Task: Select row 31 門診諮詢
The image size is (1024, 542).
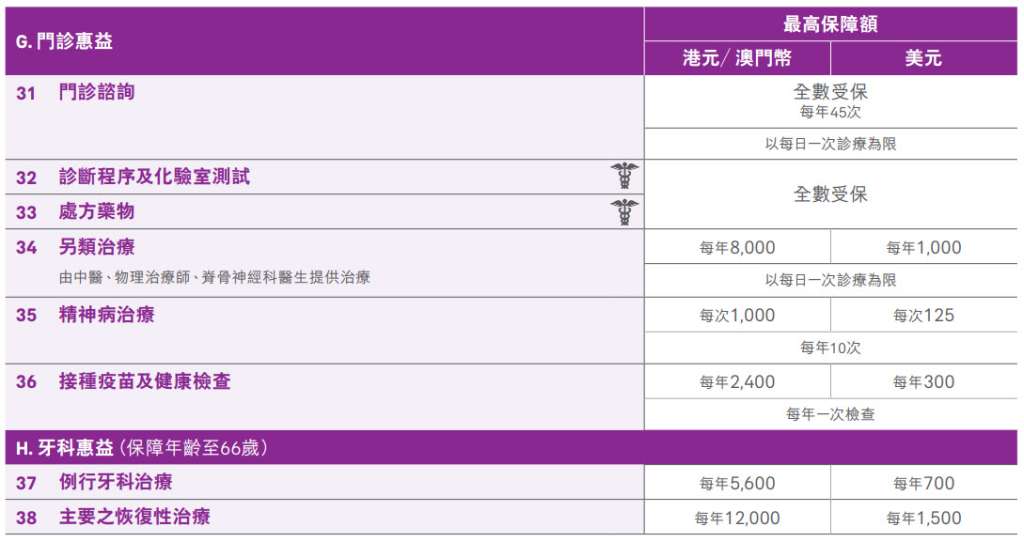Action: click(96, 92)
